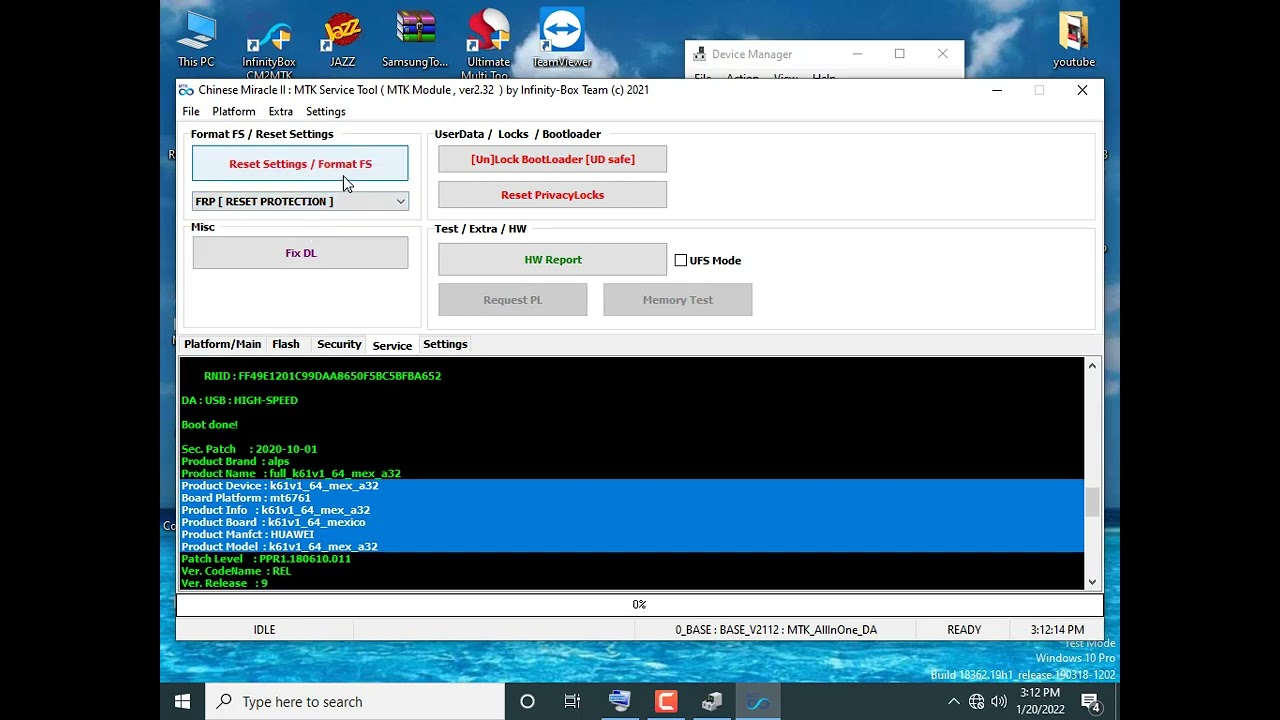The width and height of the screenshot is (1280, 720).
Task: Switch to Platform/Main tab
Action: click(222, 344)
